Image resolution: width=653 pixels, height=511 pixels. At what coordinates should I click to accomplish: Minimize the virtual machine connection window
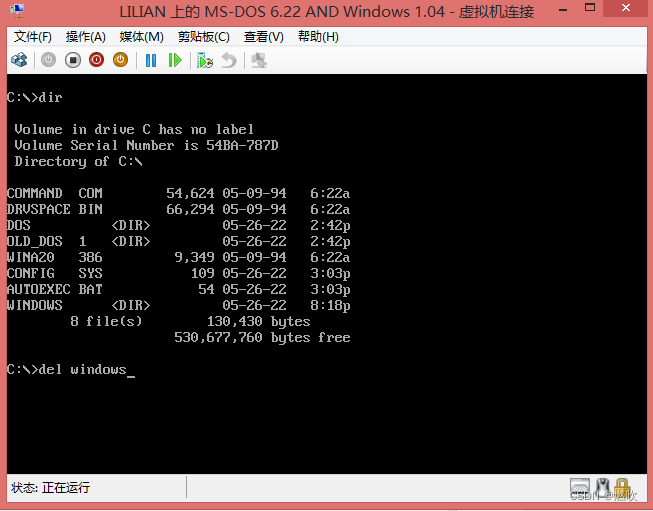point(563,10)
